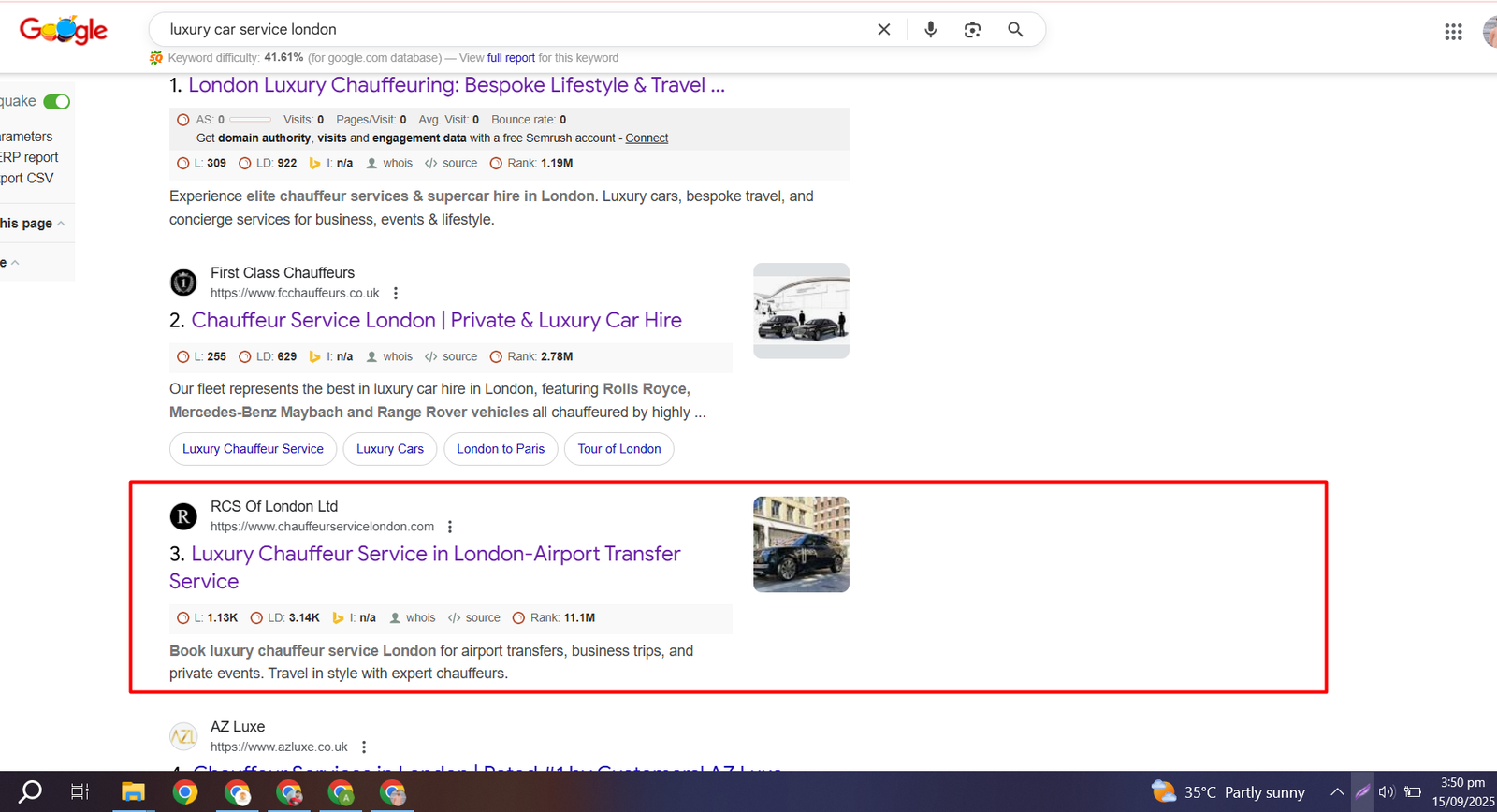This screenshot has height=812, width=1497.
Task: Click the magnifying glass search button
Action: pyautogui.click(x=1015, y=30)
